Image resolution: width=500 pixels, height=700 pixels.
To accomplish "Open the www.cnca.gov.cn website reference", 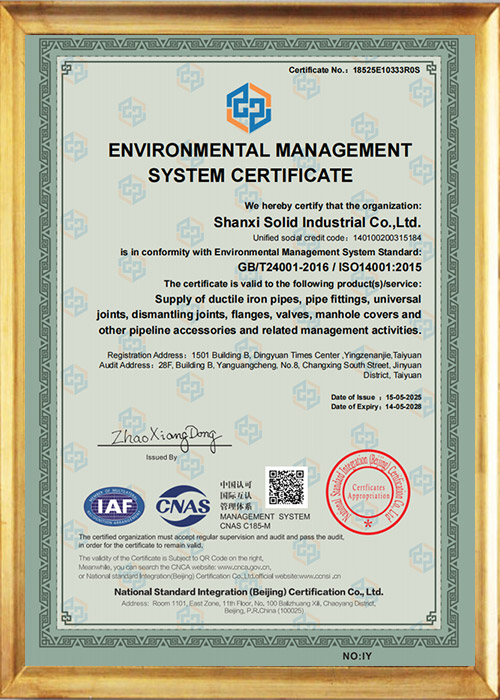I will (x=243, y=567).
